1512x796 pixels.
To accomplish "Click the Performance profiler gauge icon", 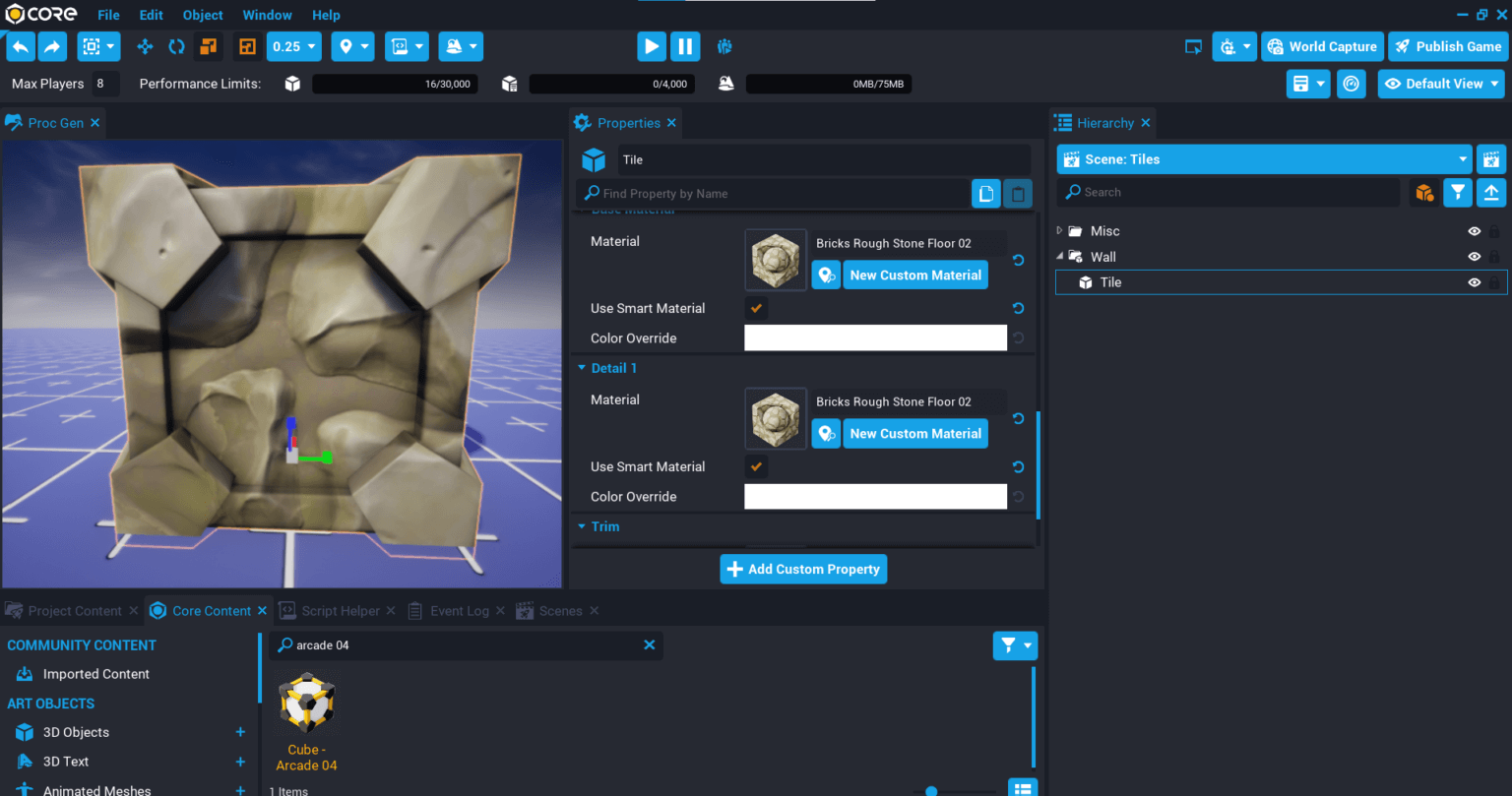I will point(1352,84).
